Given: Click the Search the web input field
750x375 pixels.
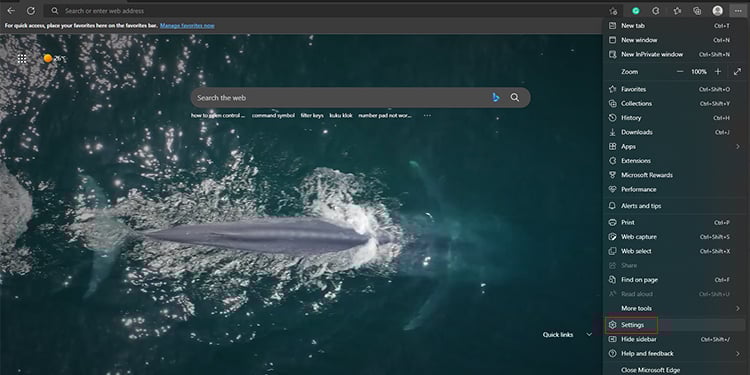Looking at the screenshot, I should [x=342, y=98].
